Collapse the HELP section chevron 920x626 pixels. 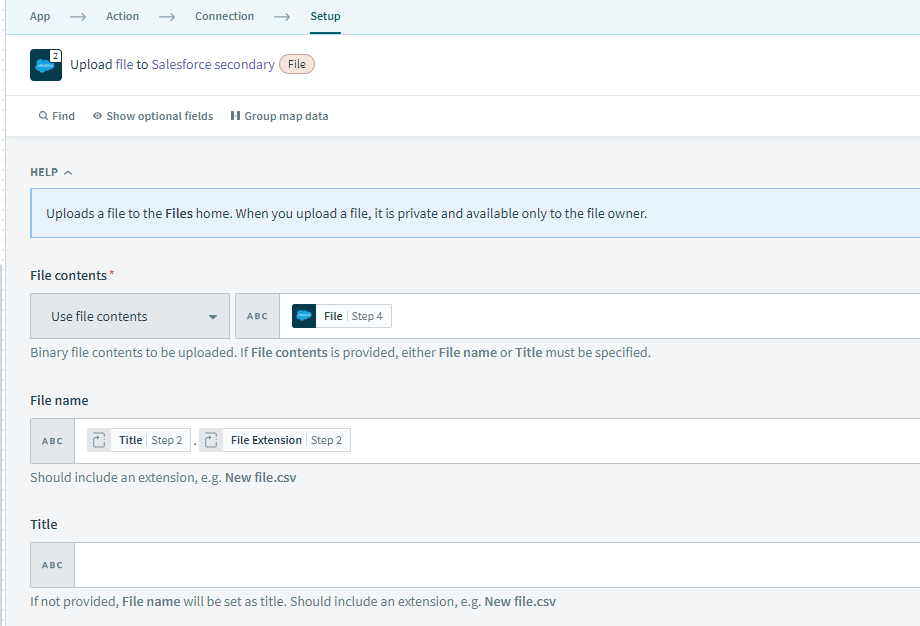pos(68,172)
